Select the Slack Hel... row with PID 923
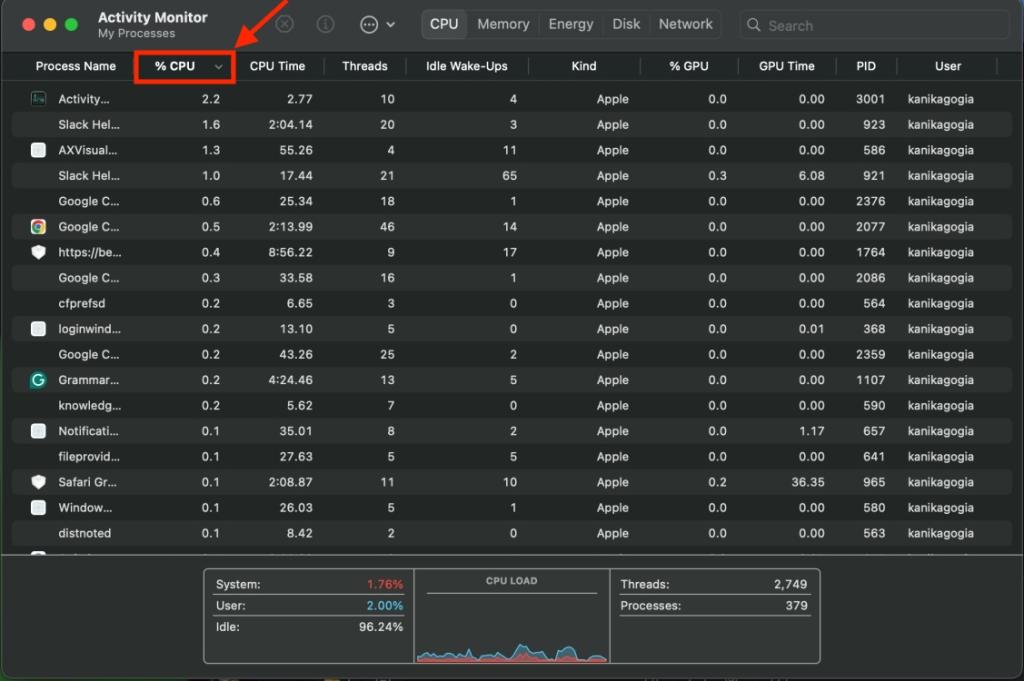This screenshot has width=1024, height=681. pos(511,124)
